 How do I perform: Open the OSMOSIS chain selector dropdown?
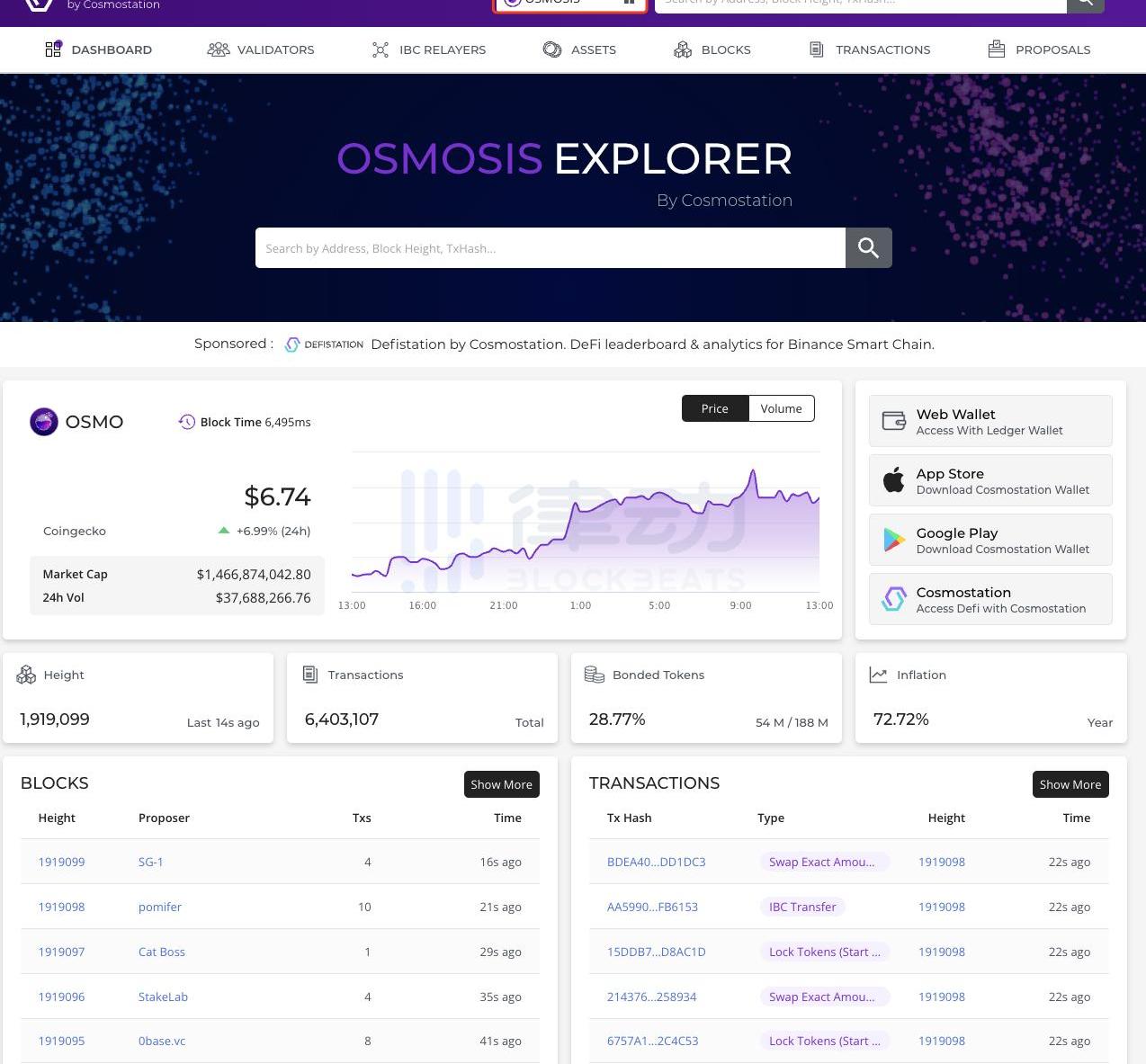[569, 4]
